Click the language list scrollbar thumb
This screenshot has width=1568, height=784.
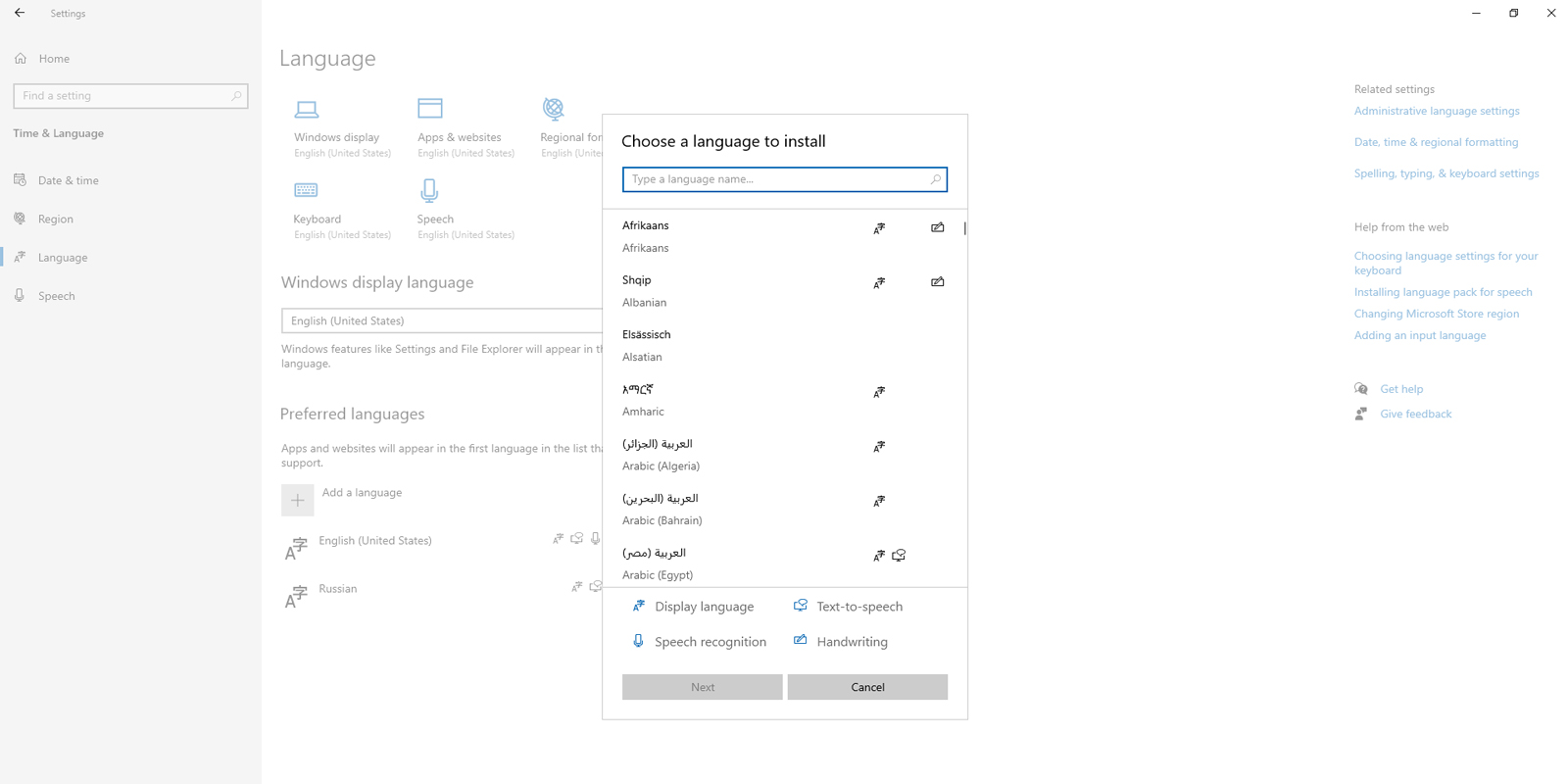[964, 228]
